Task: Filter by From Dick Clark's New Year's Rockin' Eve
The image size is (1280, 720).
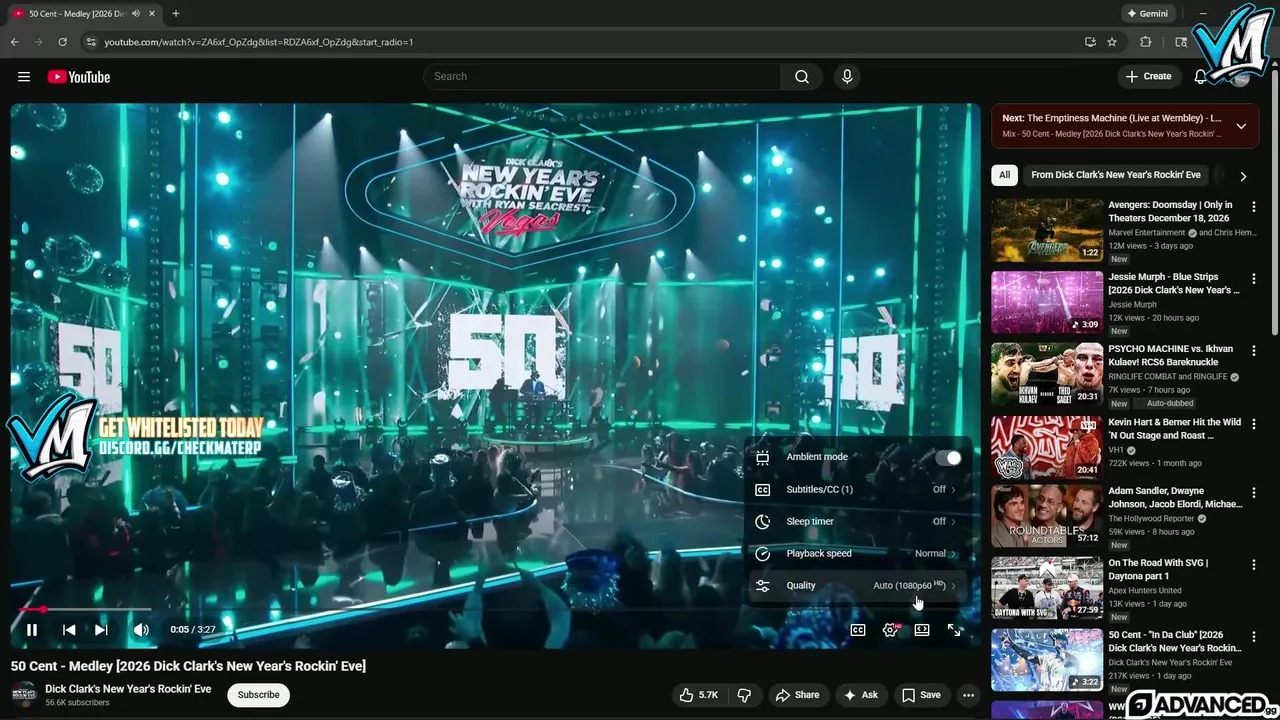Action: pos(1116,175)
